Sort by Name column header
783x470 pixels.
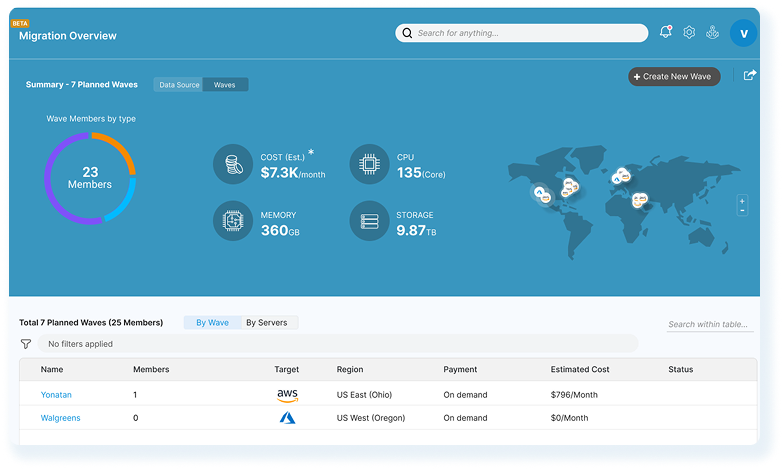52,370
